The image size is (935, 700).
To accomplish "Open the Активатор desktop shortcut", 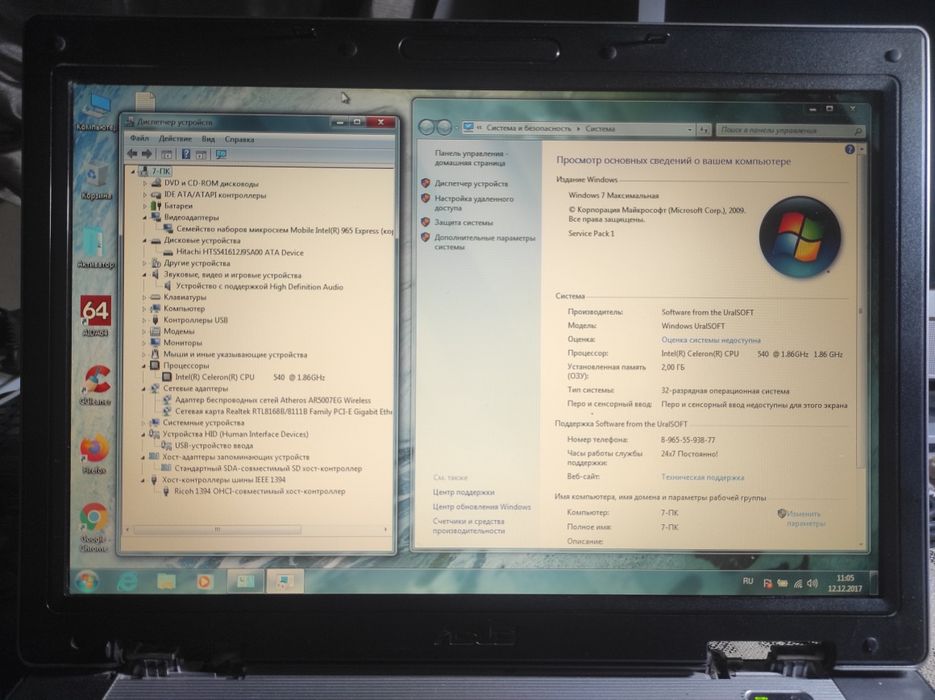I will [95, 247].
